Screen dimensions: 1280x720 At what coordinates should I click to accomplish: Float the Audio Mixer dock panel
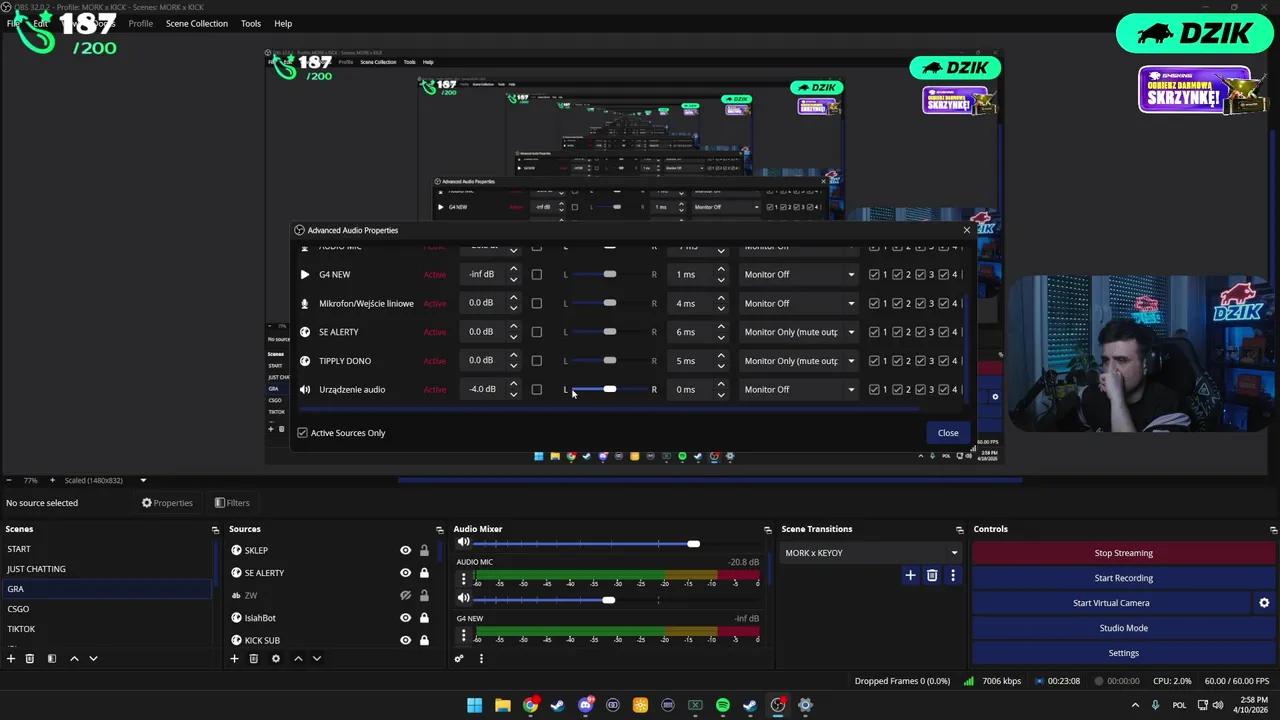(x=767, y=530)
